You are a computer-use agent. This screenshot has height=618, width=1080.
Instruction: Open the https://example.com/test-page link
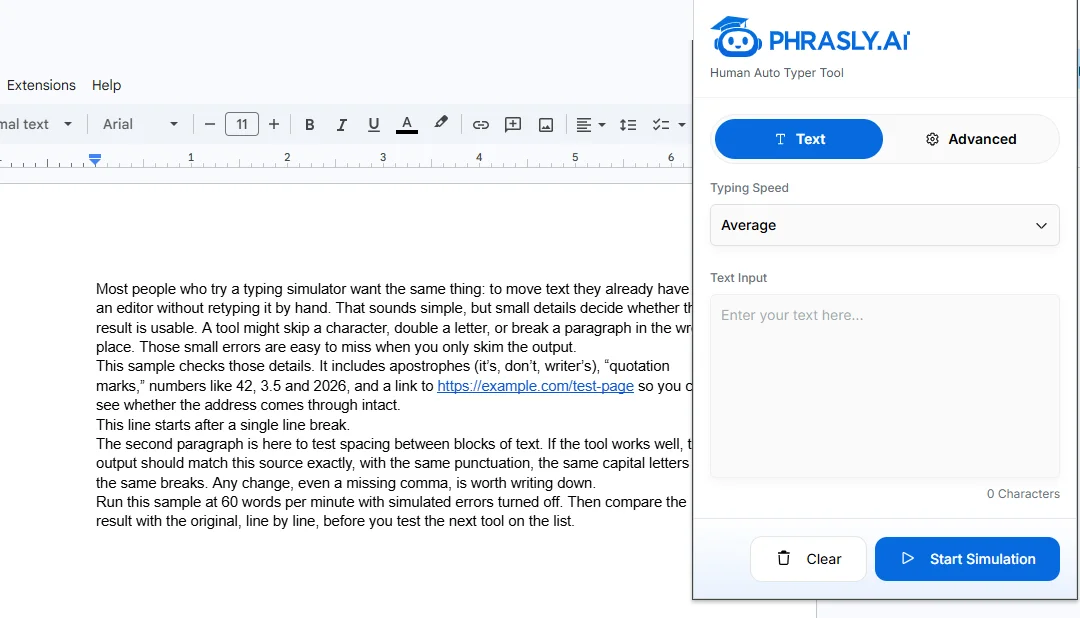coord(535,386)
